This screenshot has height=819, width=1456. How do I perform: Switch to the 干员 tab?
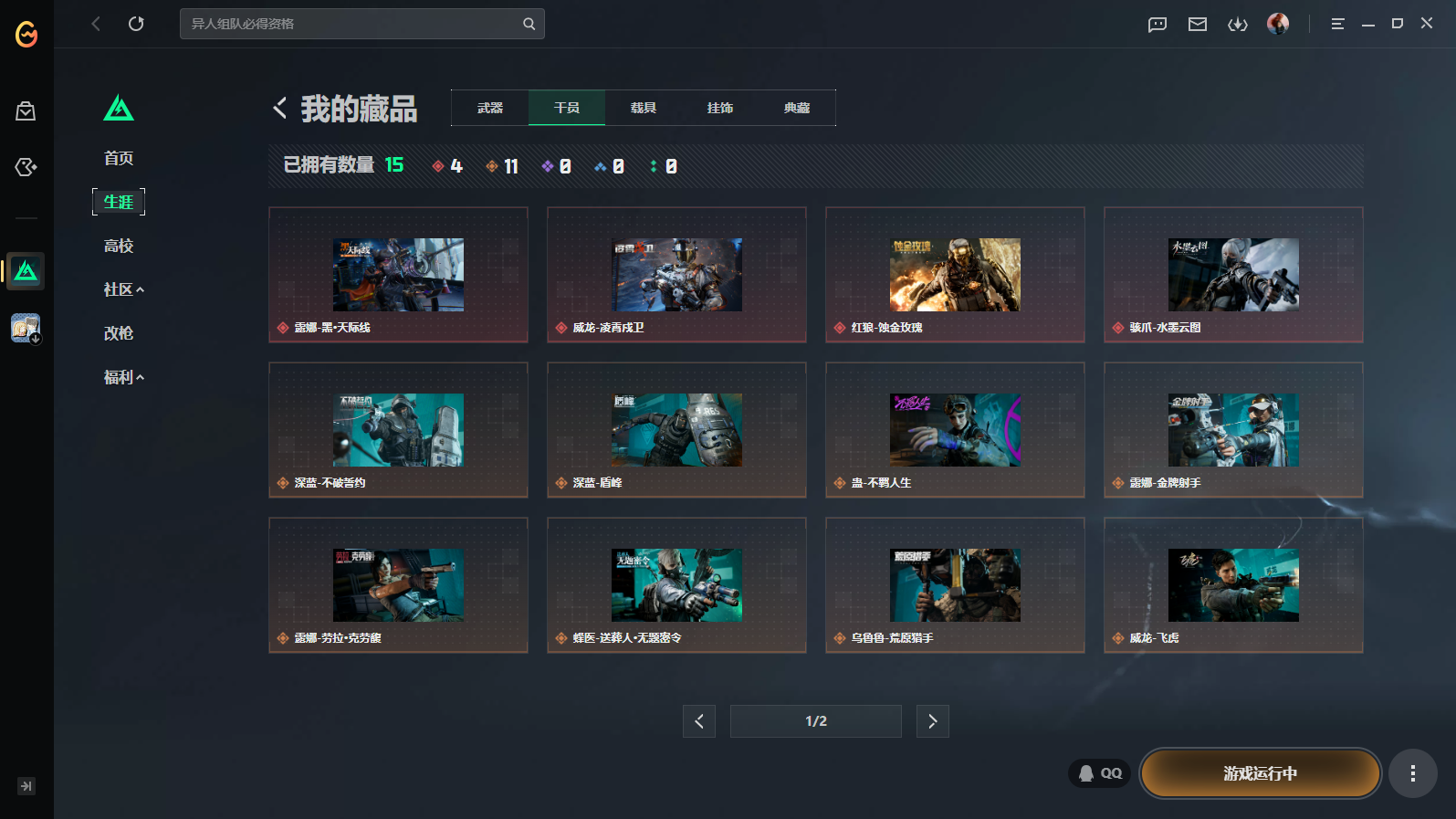coord(567,108)
